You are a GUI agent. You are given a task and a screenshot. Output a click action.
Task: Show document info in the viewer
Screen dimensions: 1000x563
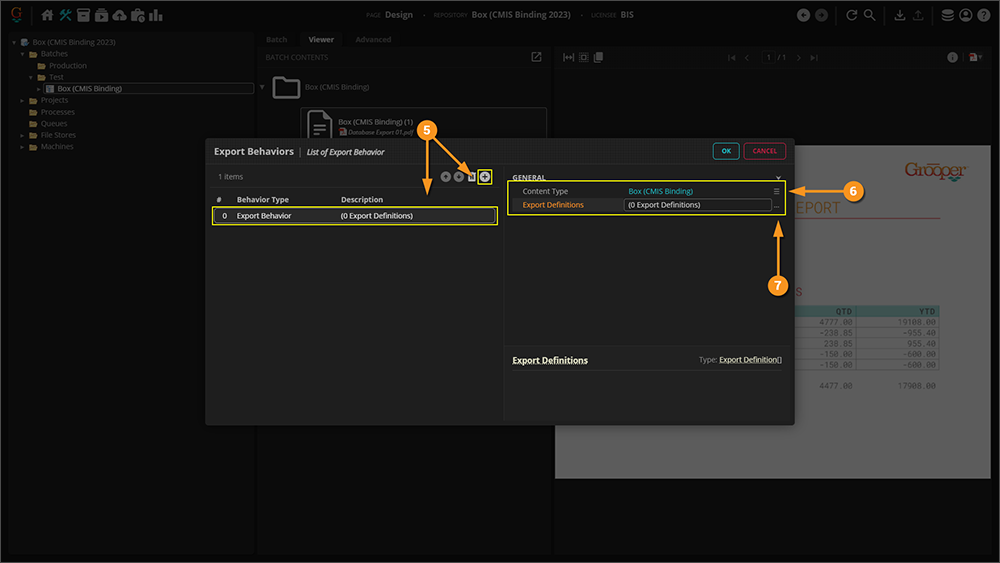(x=952, y=57)
